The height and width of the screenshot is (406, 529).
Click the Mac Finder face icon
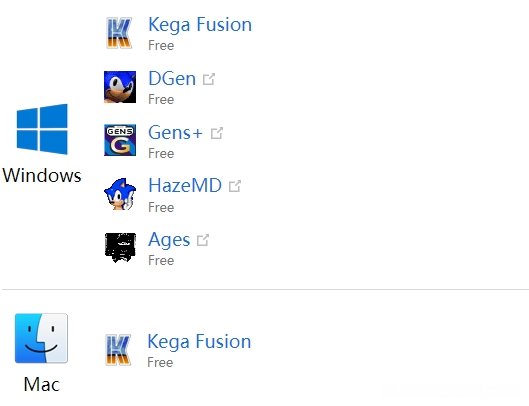(x=41, y=338)
